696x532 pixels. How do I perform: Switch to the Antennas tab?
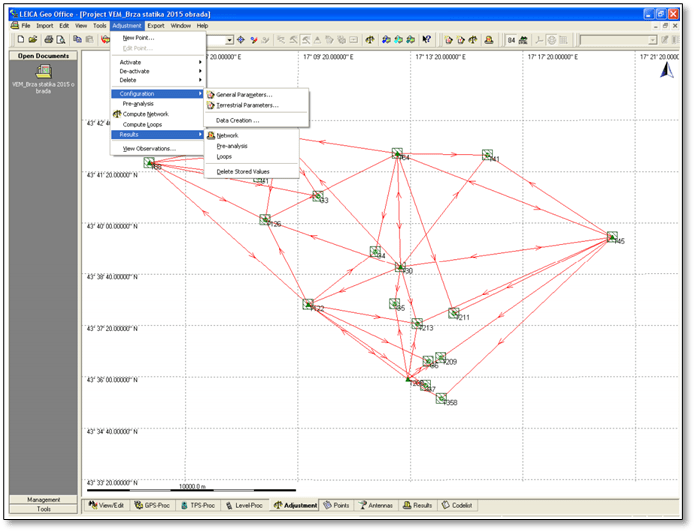(x=376, y=506)
